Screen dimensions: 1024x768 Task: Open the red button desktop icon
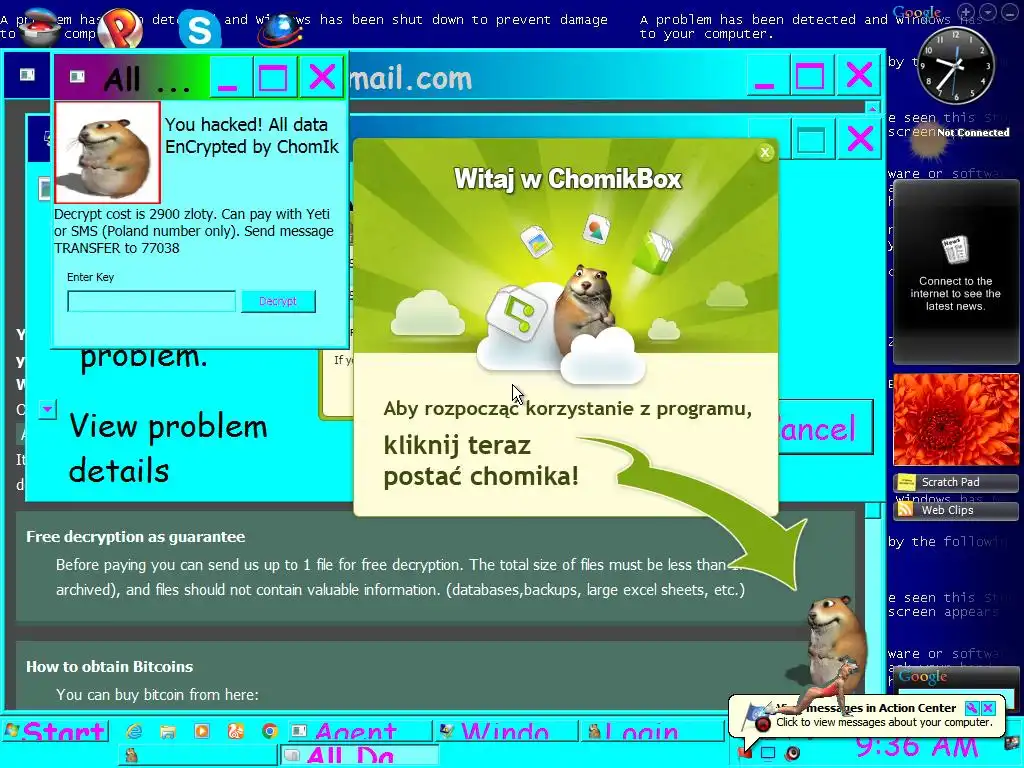pos(39,26)
